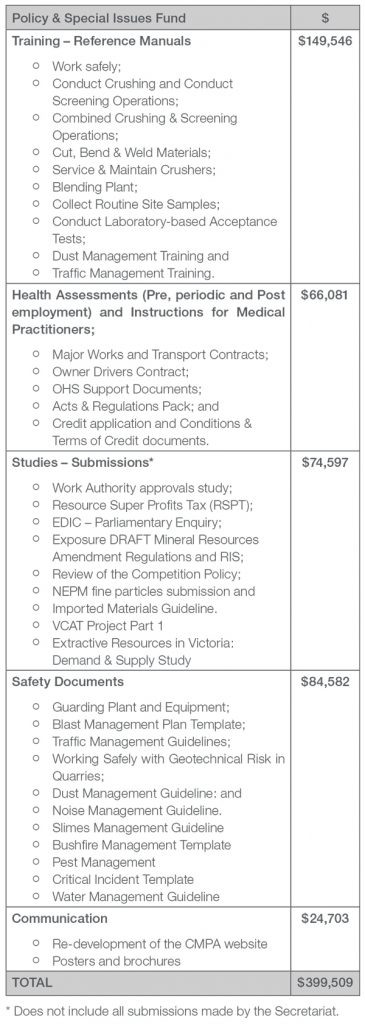Click the Pest Management list item

104,862
